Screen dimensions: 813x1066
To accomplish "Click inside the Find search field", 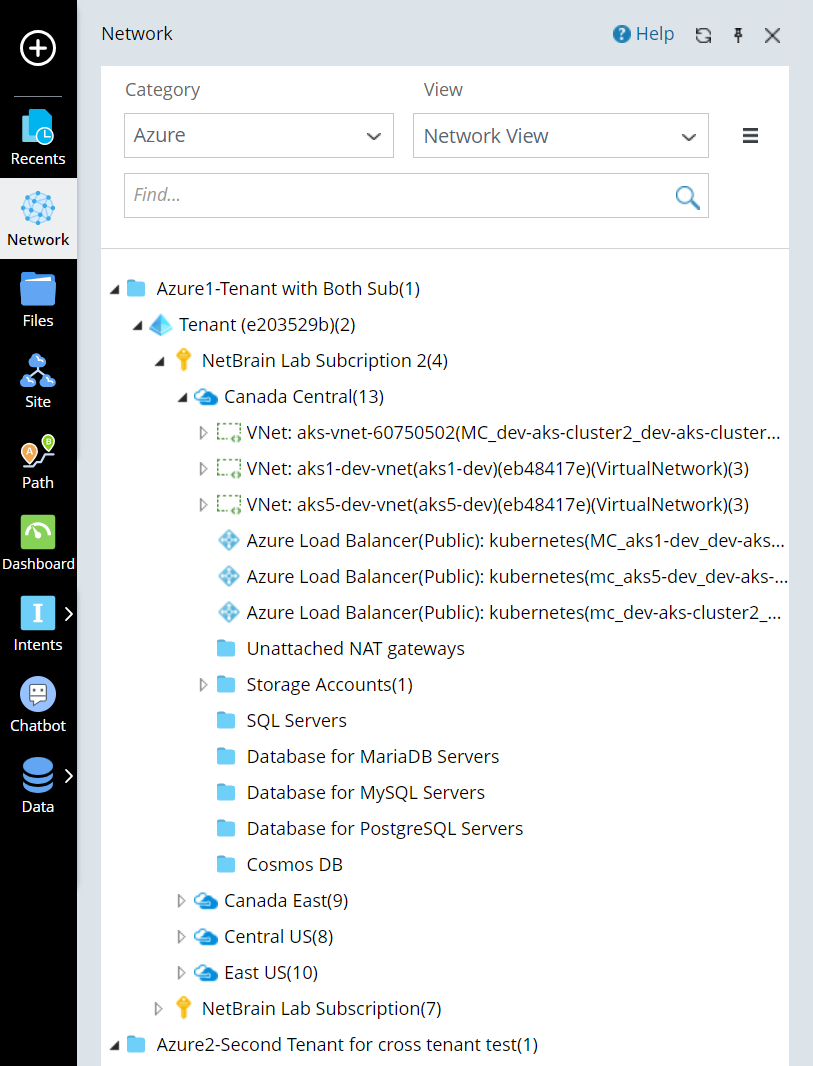I will pyautogui.click(x=400, y=196).
